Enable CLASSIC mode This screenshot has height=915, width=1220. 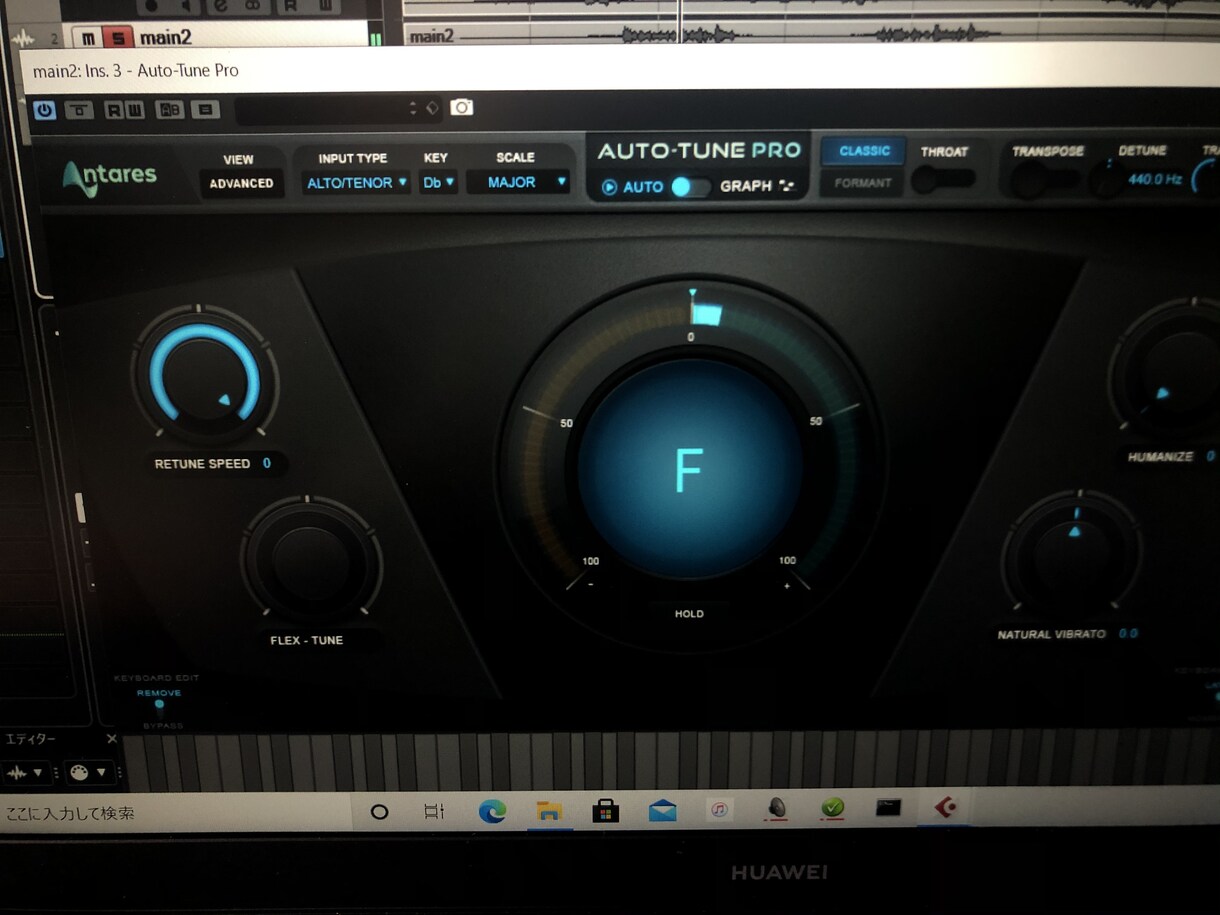tap(864, 151)
